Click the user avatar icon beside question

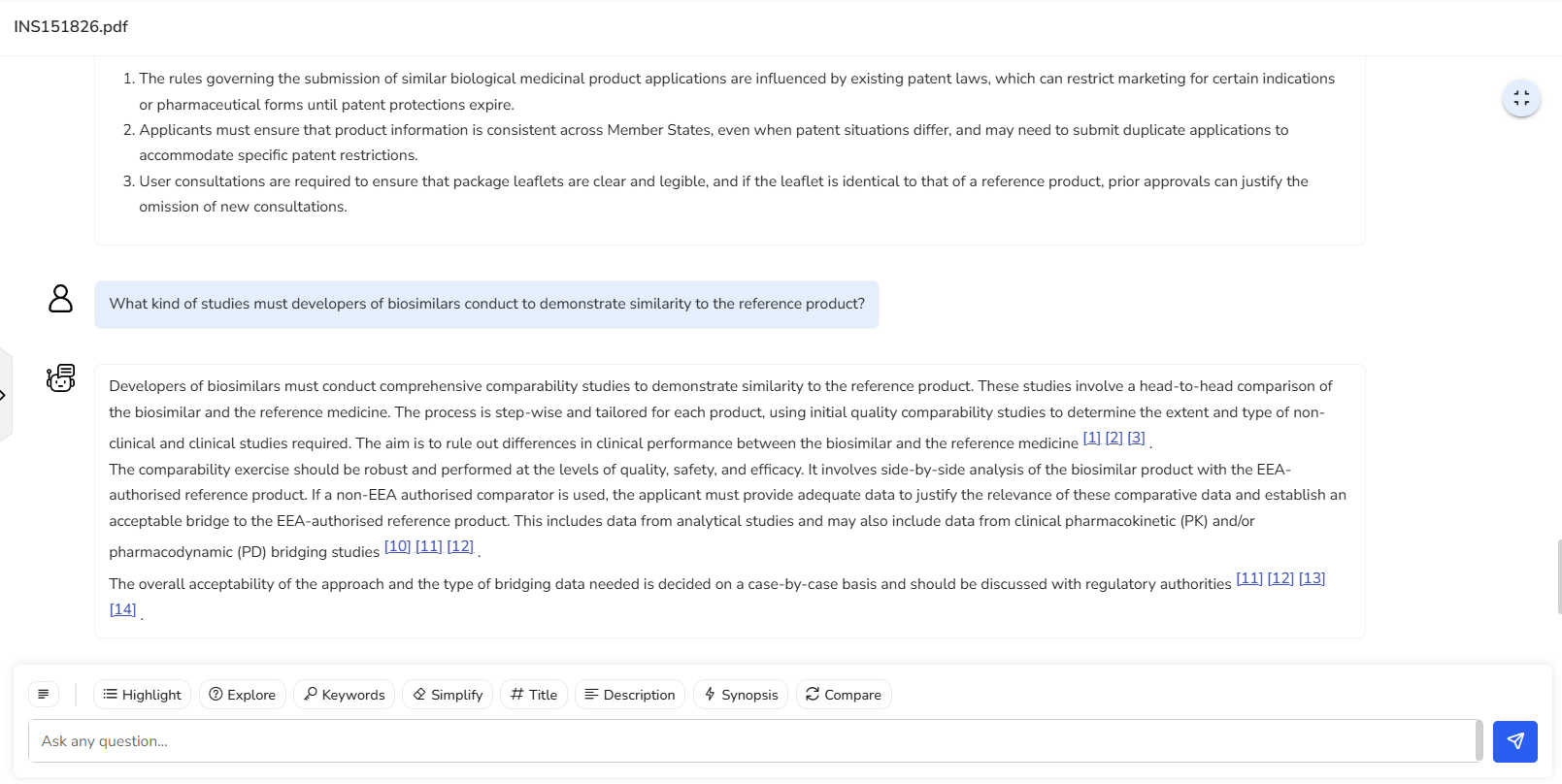60,299
